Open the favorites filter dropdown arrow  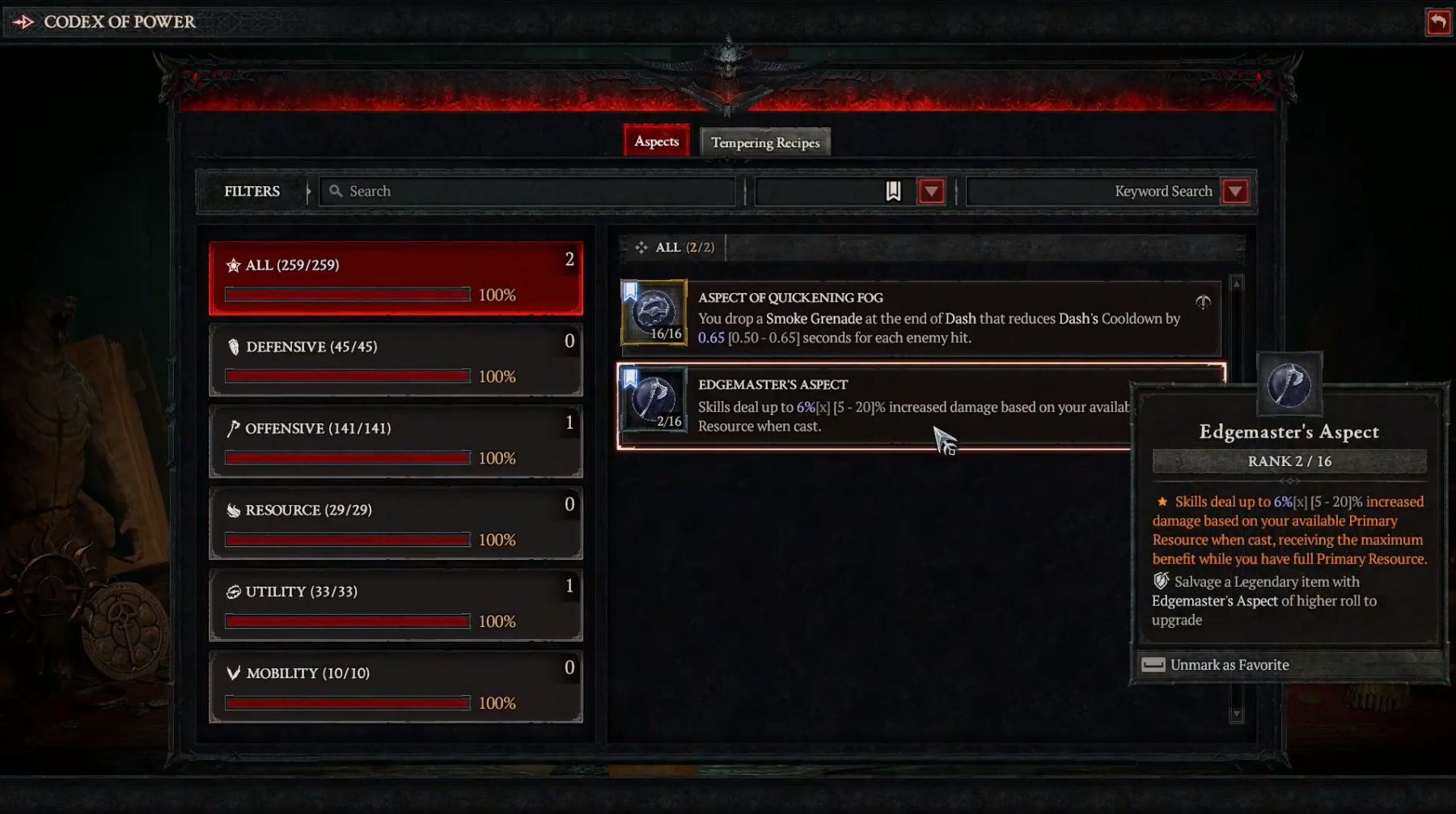(x=931, y=192)
